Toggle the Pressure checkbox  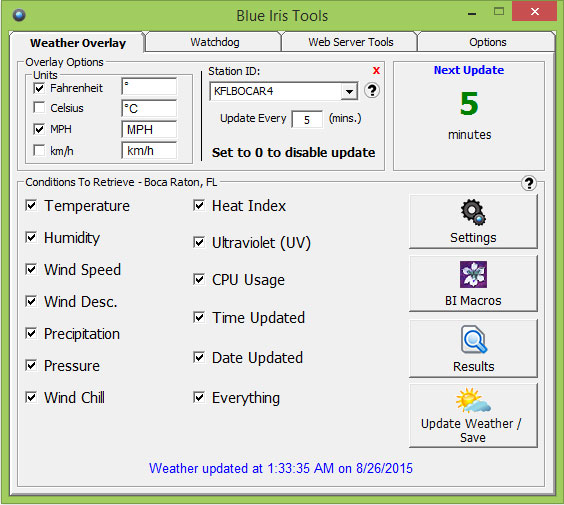[31, 365]
